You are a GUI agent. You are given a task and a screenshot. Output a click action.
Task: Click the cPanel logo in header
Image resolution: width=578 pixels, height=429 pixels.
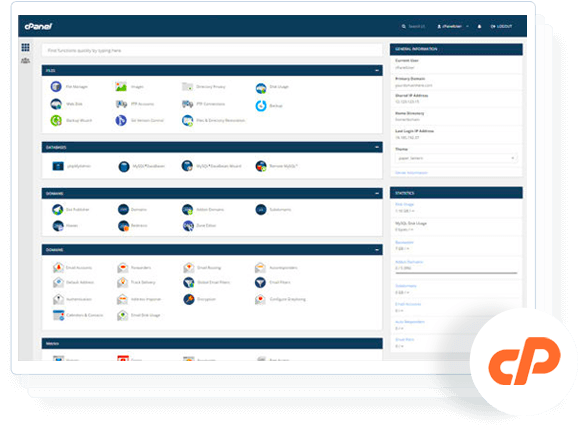(38, 26)
